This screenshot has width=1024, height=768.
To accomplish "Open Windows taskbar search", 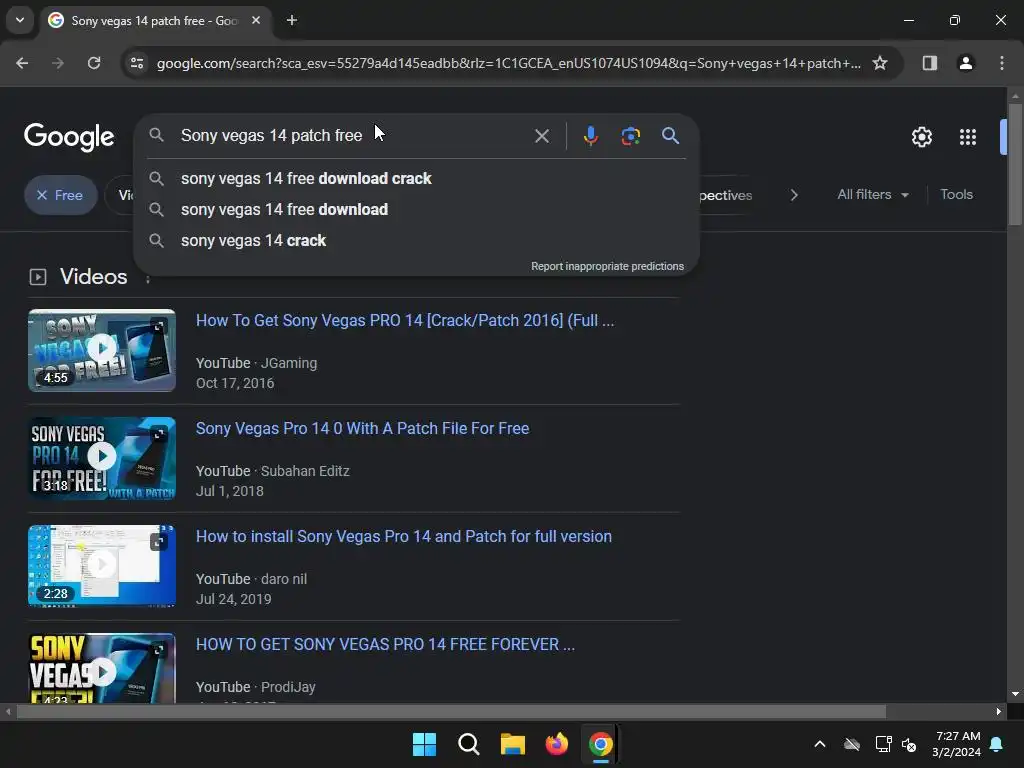I will point(468,744).
